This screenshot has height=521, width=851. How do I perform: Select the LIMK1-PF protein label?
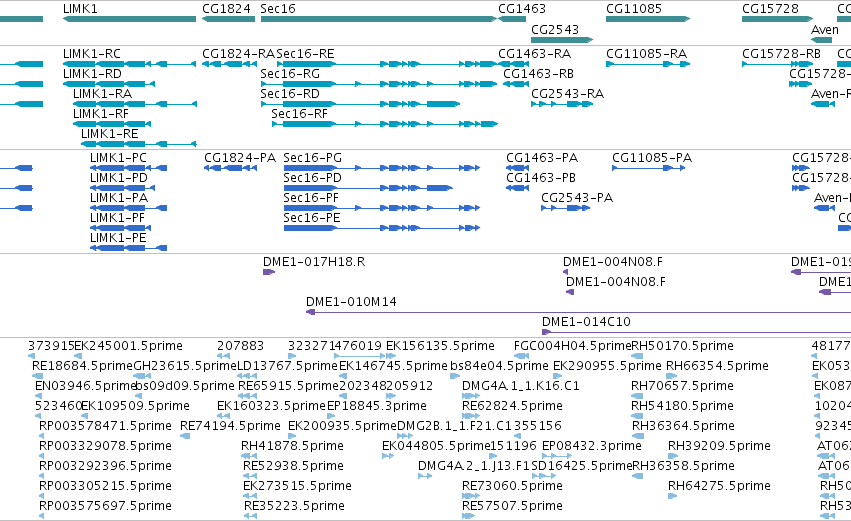[117, 218]
